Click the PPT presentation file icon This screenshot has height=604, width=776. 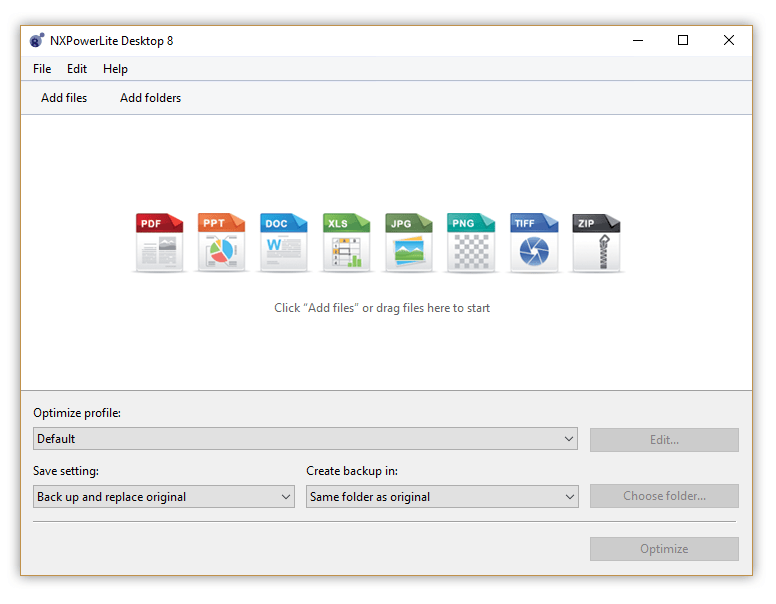(221, 243)
